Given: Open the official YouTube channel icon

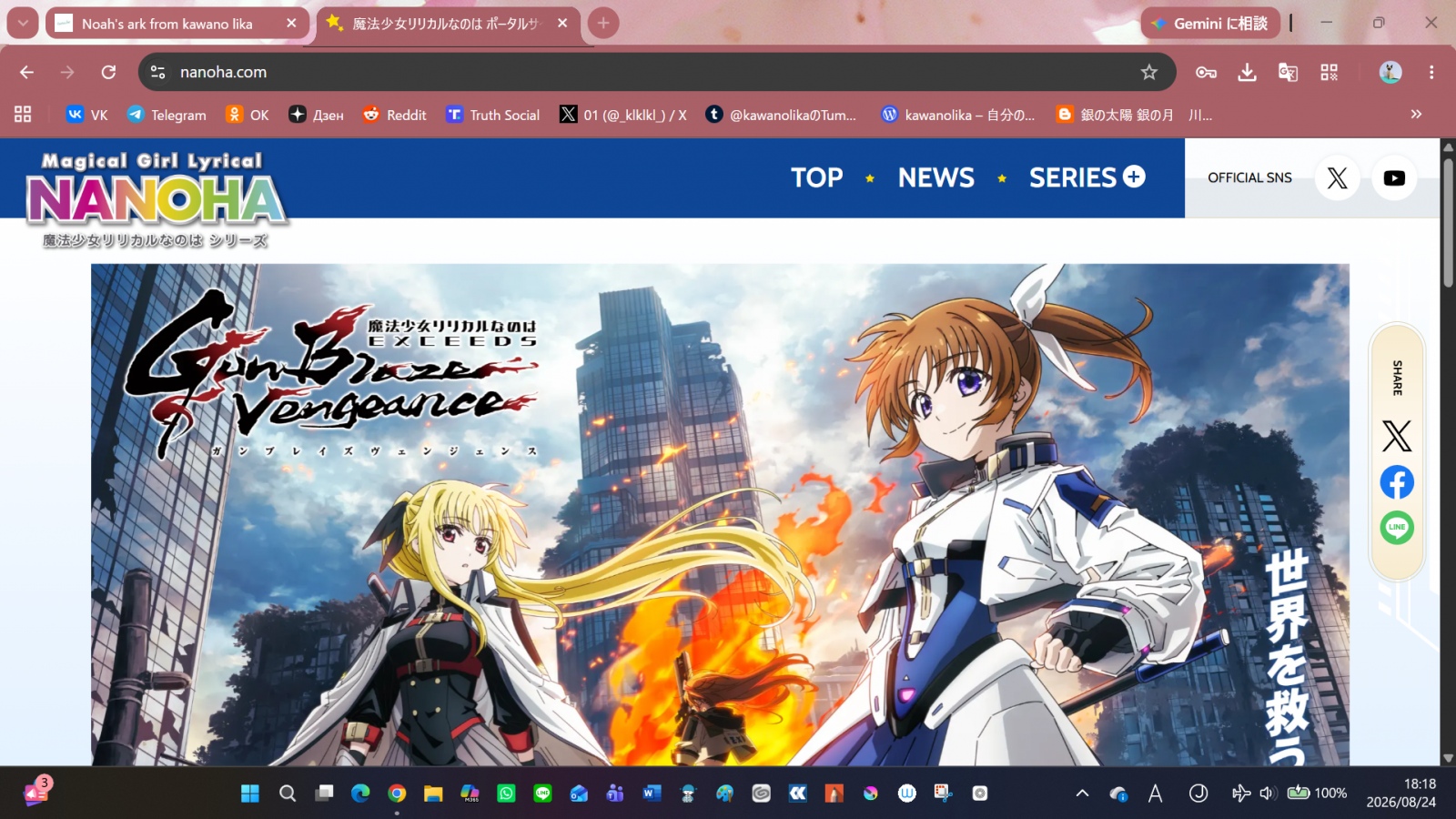Looking at the screenshot, I should (1394, 177).
